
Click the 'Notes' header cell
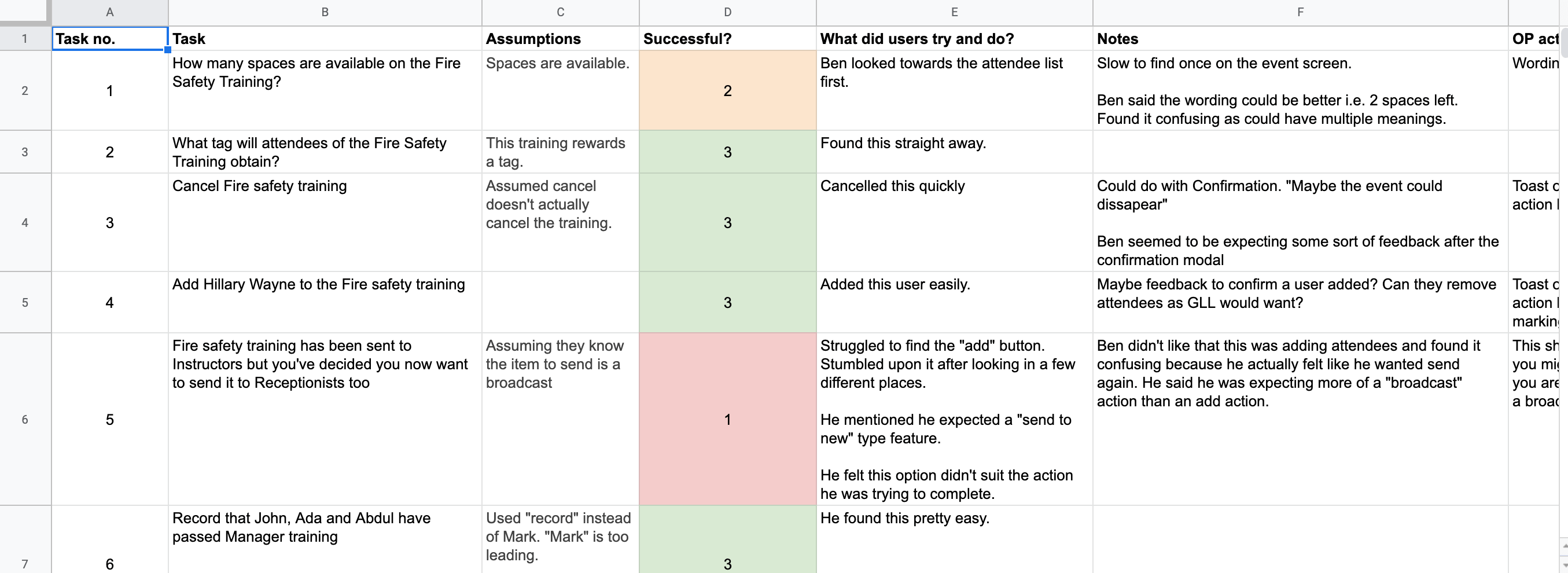[x=1299, y=38]
